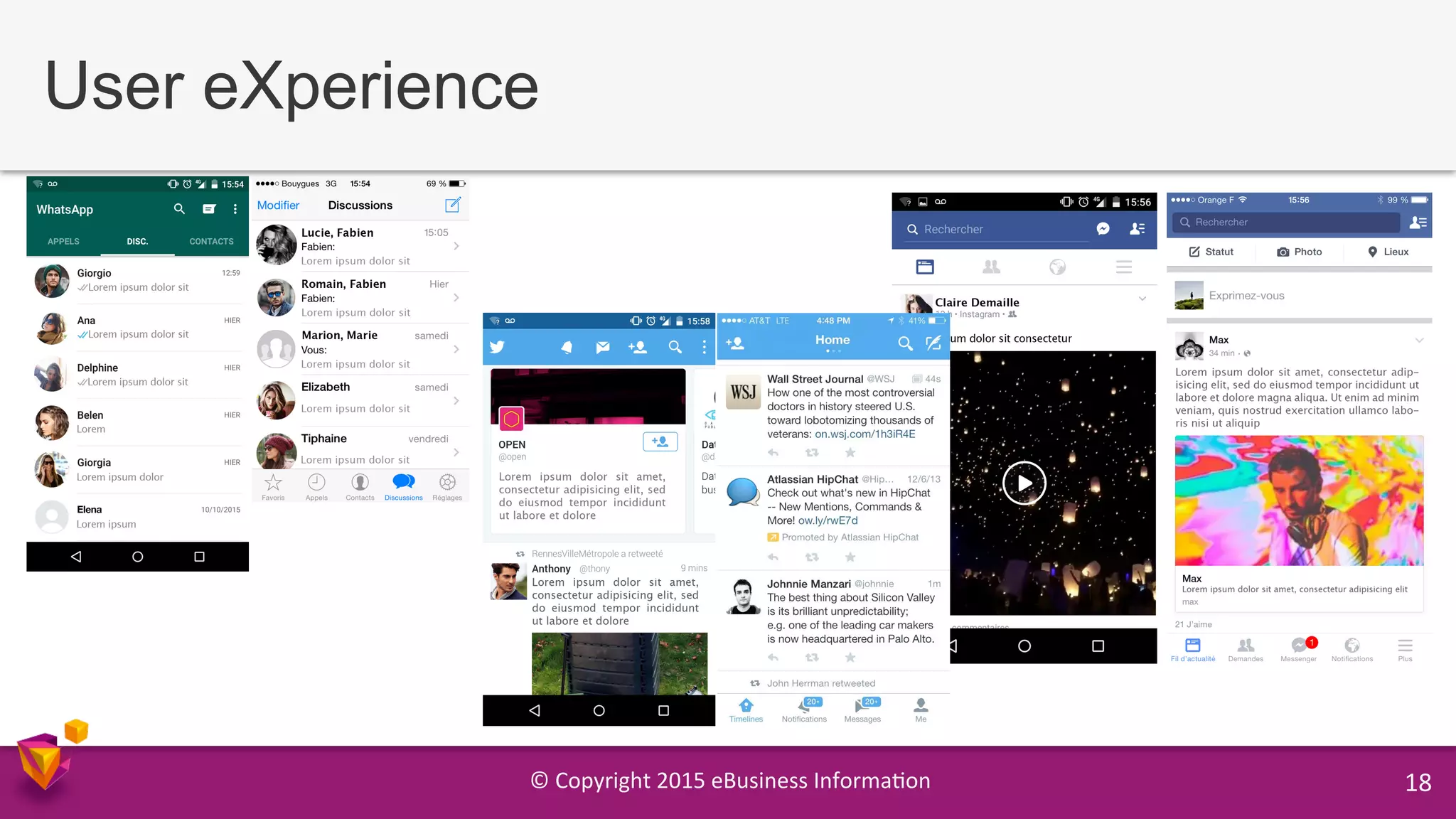Open Timelines tab in iOS Twitter
Viewport: 1456px width, 819px height.
point(746,710)
